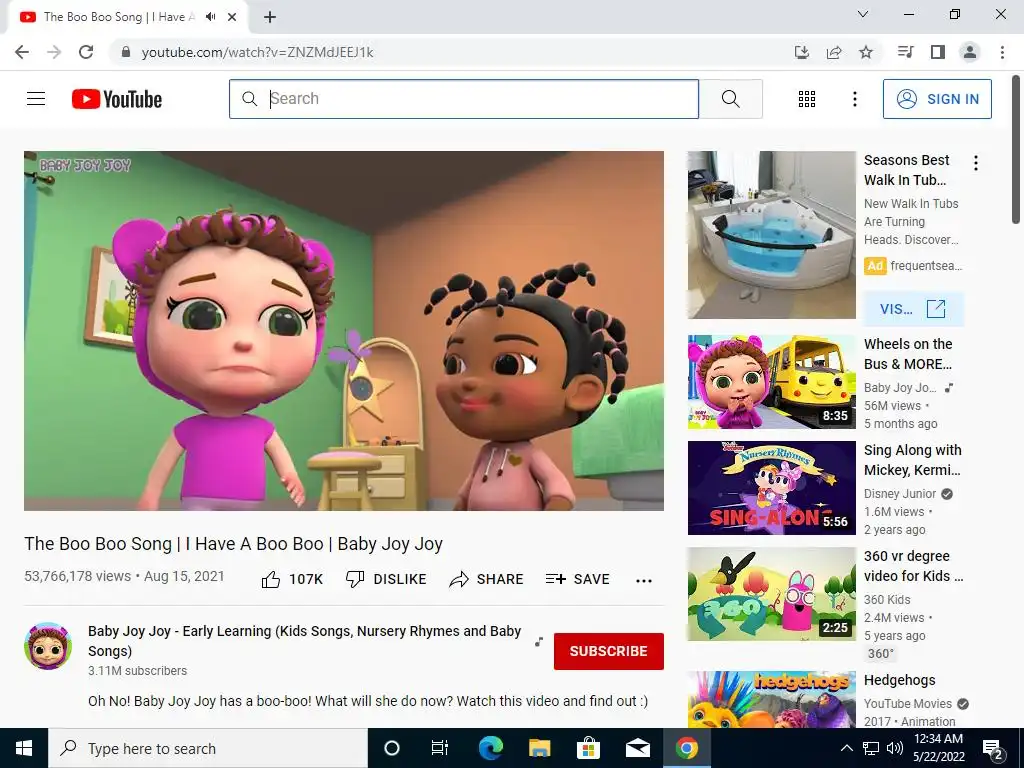Click the page vertical scrollbar
The image size is (1024, 768).
[x=1017, y=150]
